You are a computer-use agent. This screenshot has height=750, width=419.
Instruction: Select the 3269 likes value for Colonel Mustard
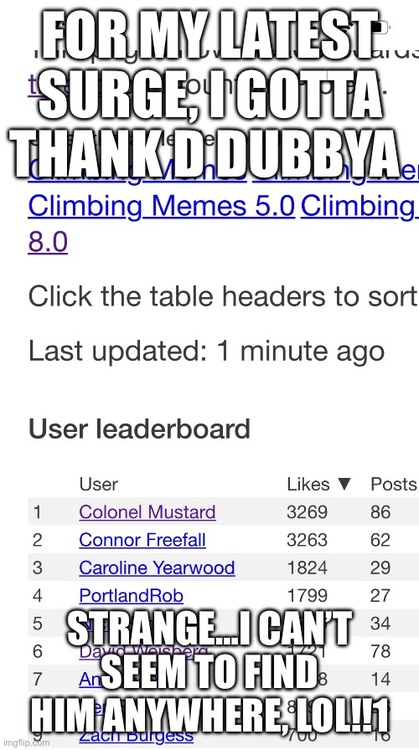[307, 512]
